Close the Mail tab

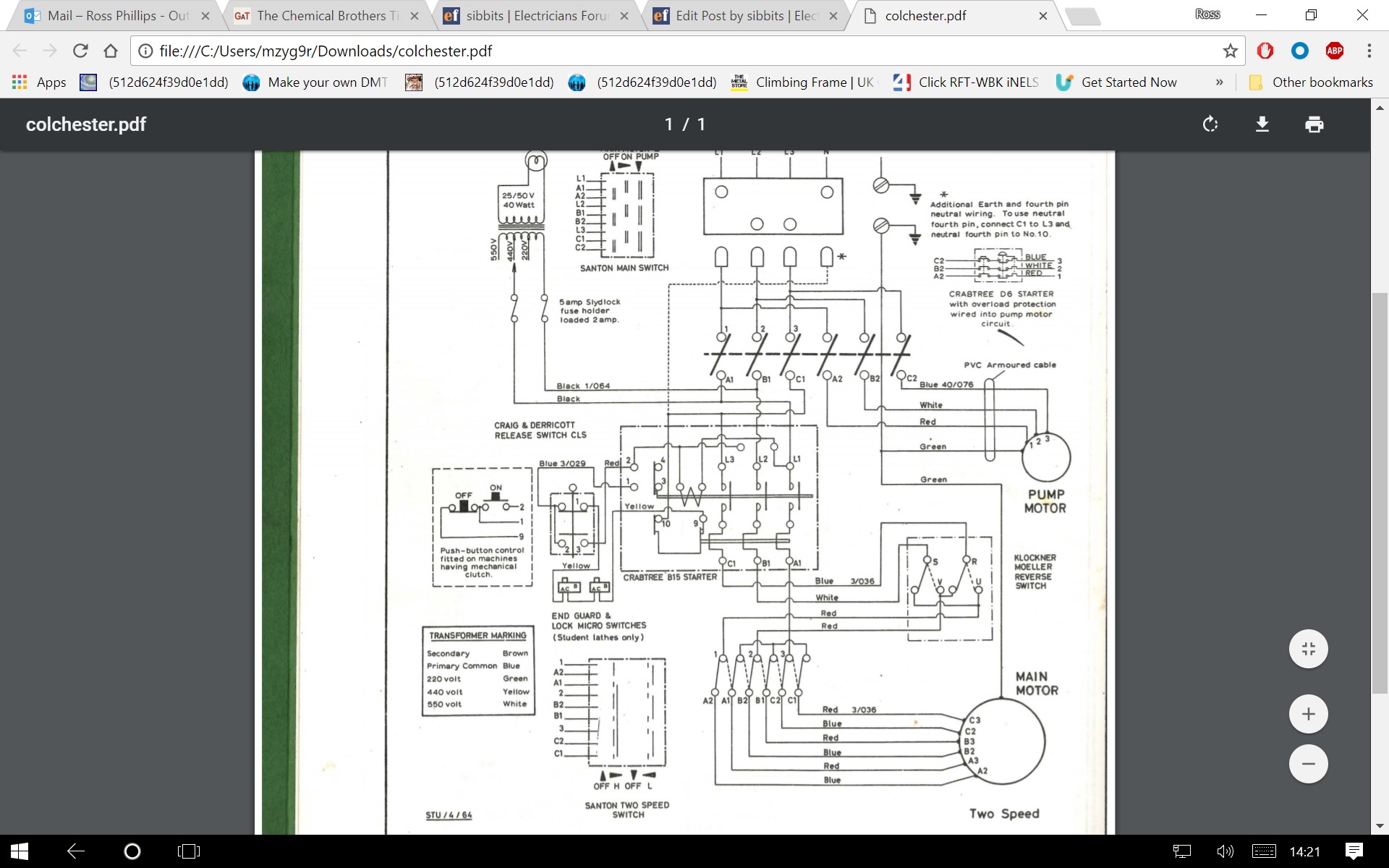[x=205, y=16]
